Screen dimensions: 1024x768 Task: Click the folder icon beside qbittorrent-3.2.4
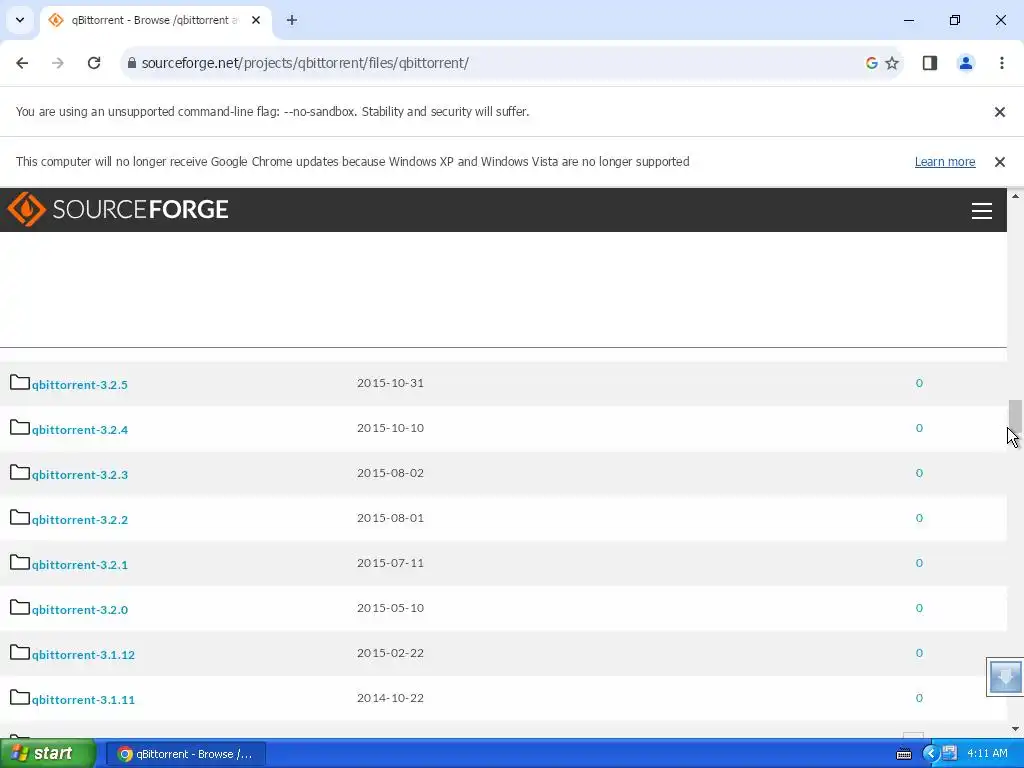[x=20, y=428]
